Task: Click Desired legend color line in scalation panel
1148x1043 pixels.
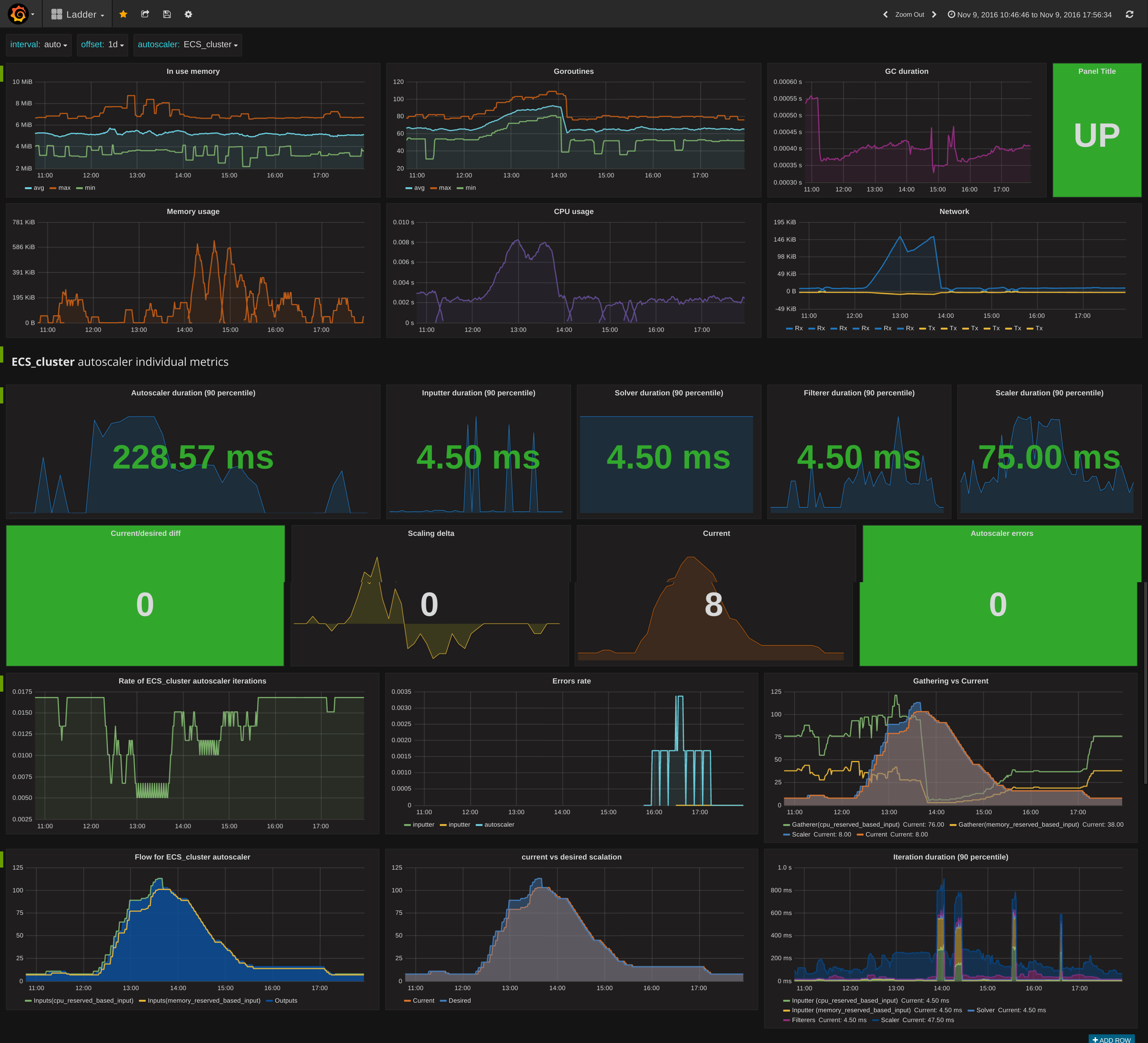Action: 443,1000
